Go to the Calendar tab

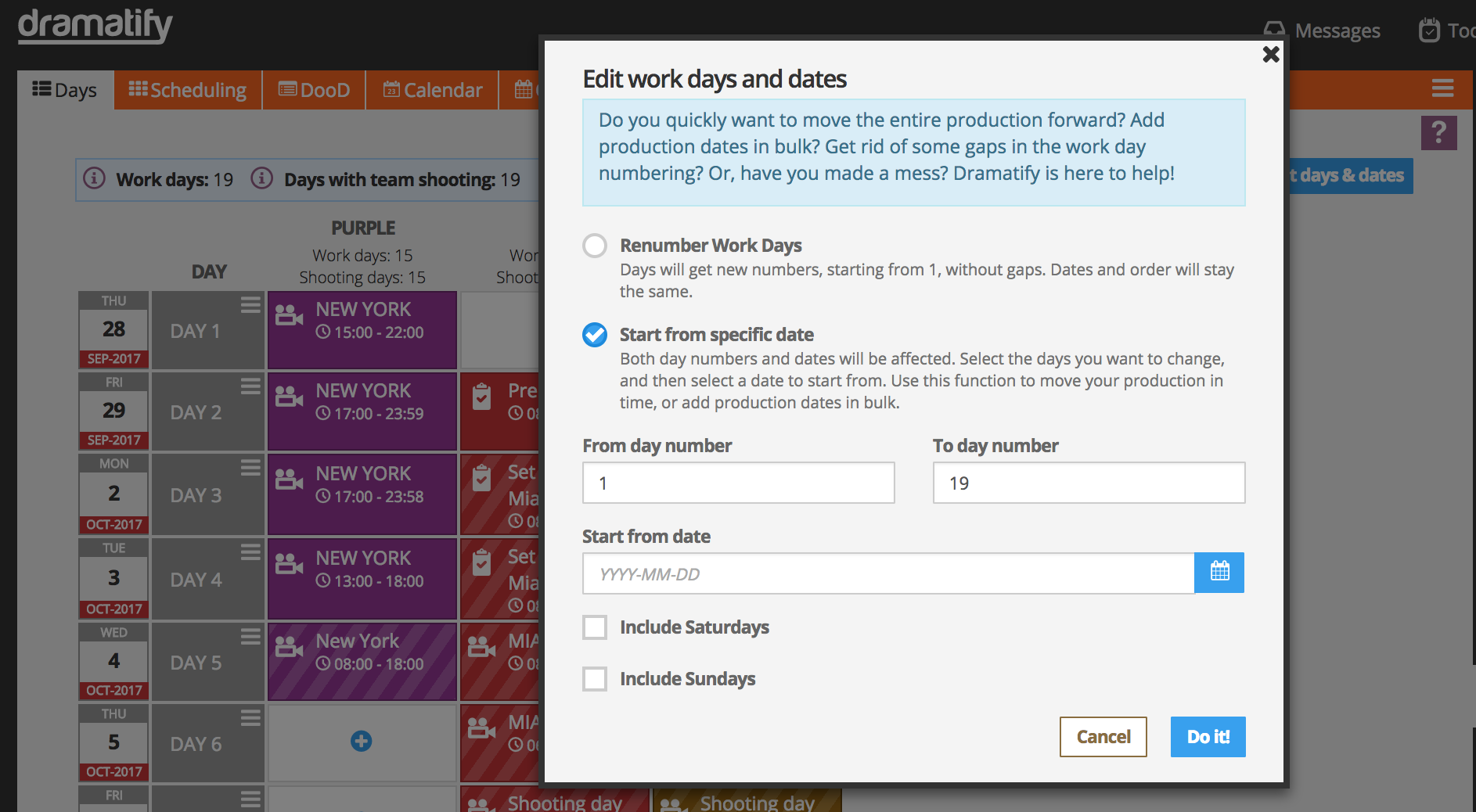[x=433, y=90]
